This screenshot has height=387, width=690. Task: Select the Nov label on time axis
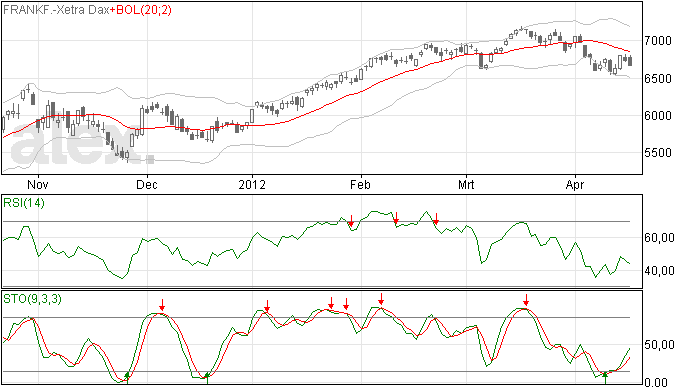tap(37, 184)
